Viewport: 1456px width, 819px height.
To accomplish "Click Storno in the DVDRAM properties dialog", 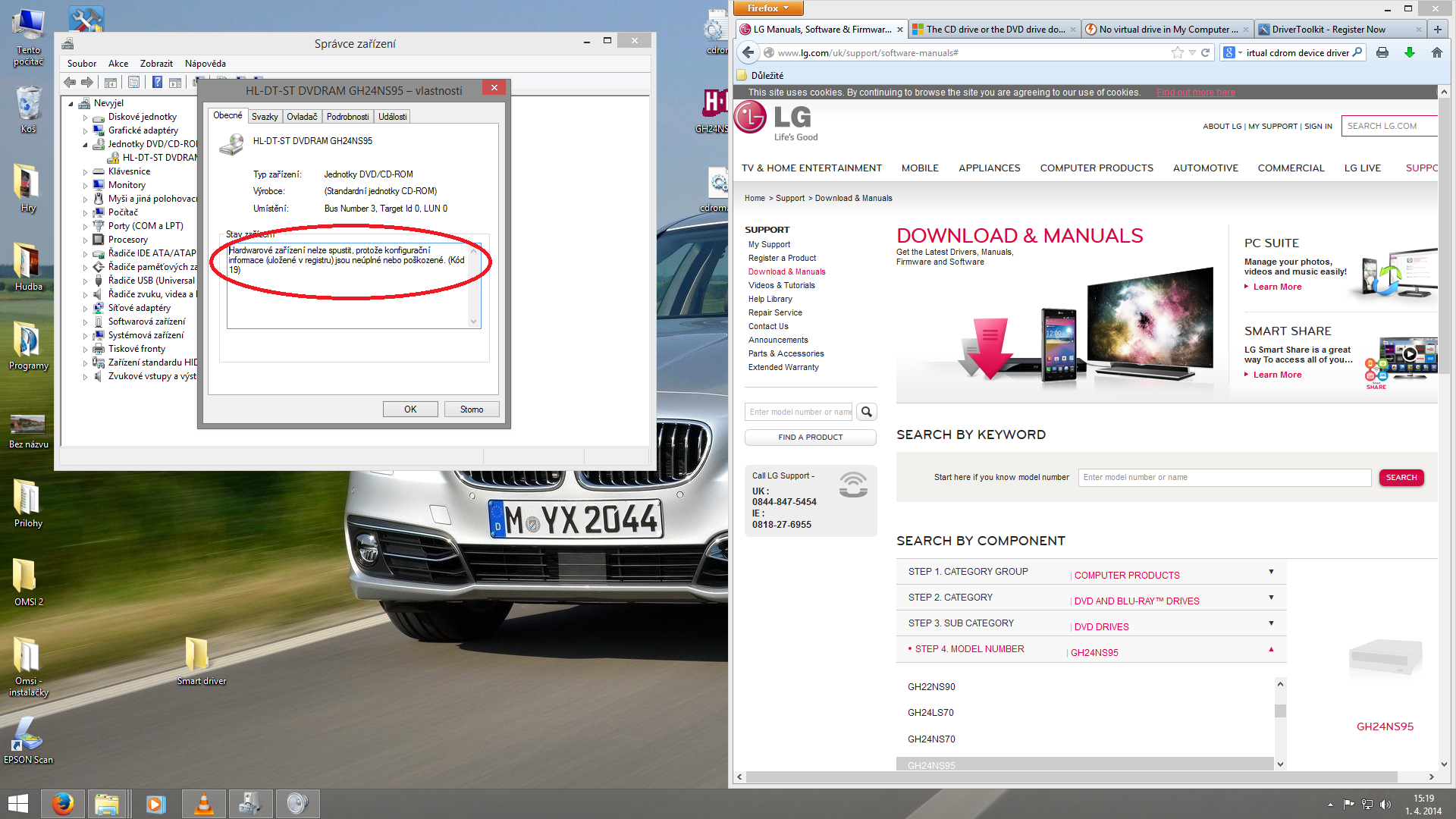I will tap(472, 409).
